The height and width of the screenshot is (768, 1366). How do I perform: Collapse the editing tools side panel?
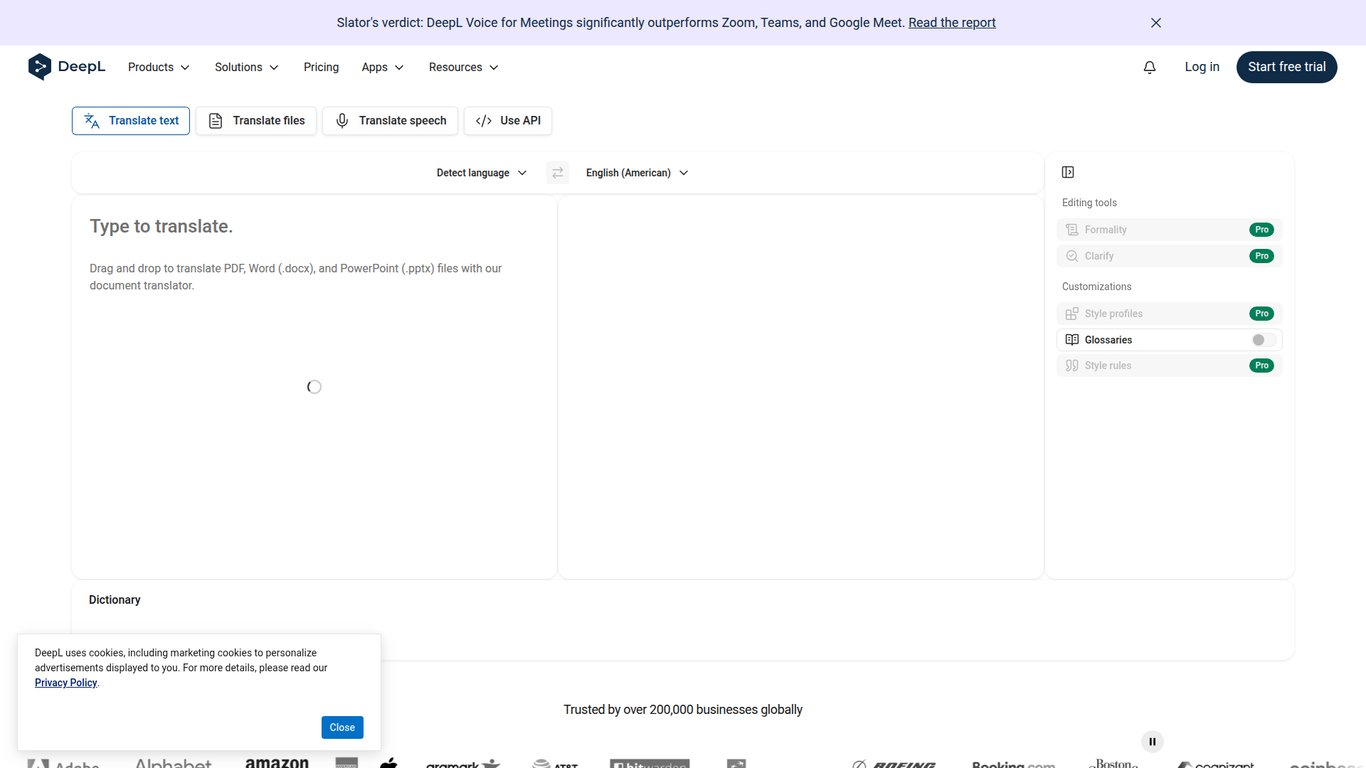[x=1068, y=172]
